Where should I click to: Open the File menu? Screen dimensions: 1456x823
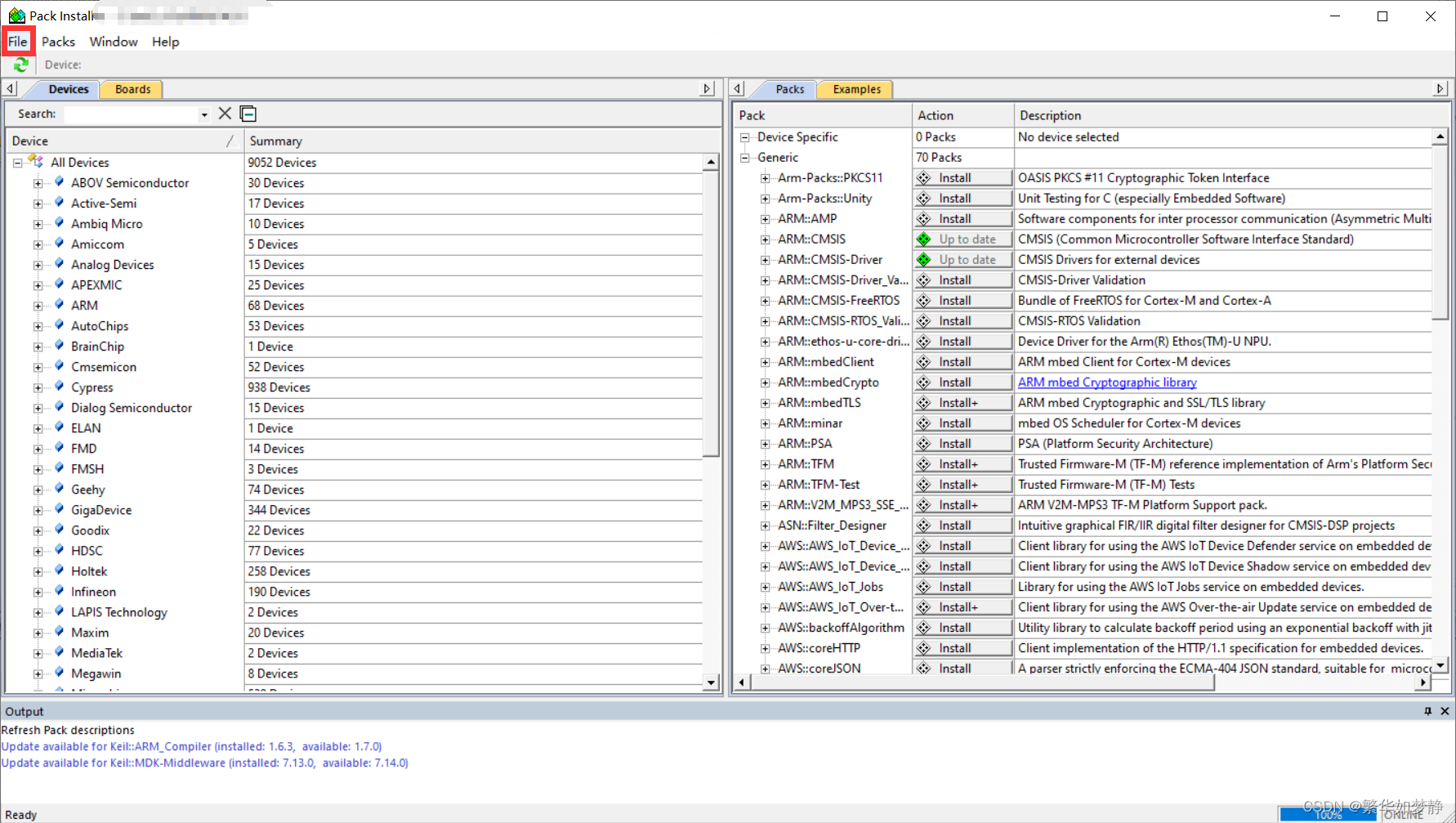point(18,42)
